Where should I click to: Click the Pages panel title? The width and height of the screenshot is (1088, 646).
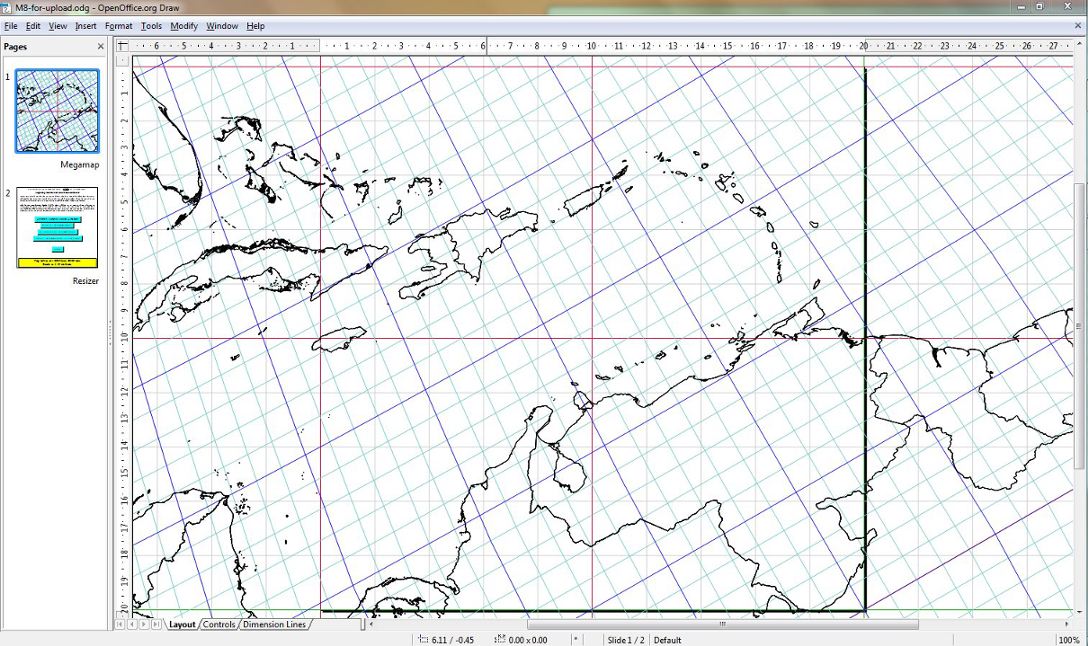coord(15,46)
